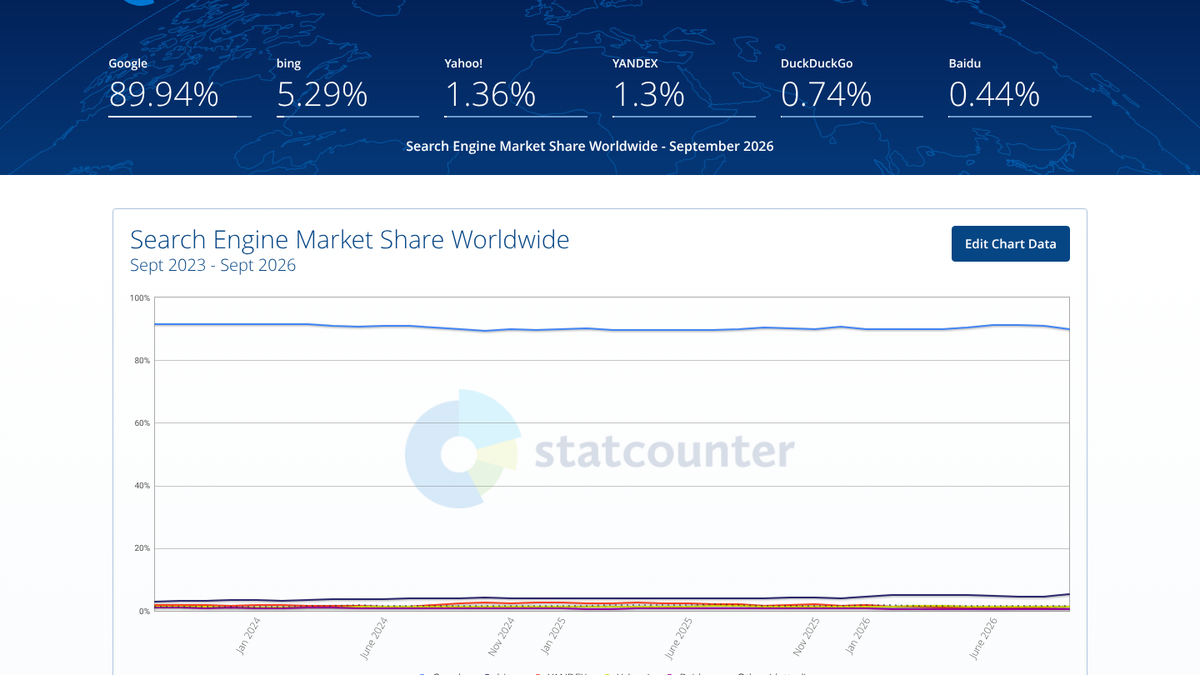Select the DuckDuckGo label in the stats bar

[x=817, y=63]
